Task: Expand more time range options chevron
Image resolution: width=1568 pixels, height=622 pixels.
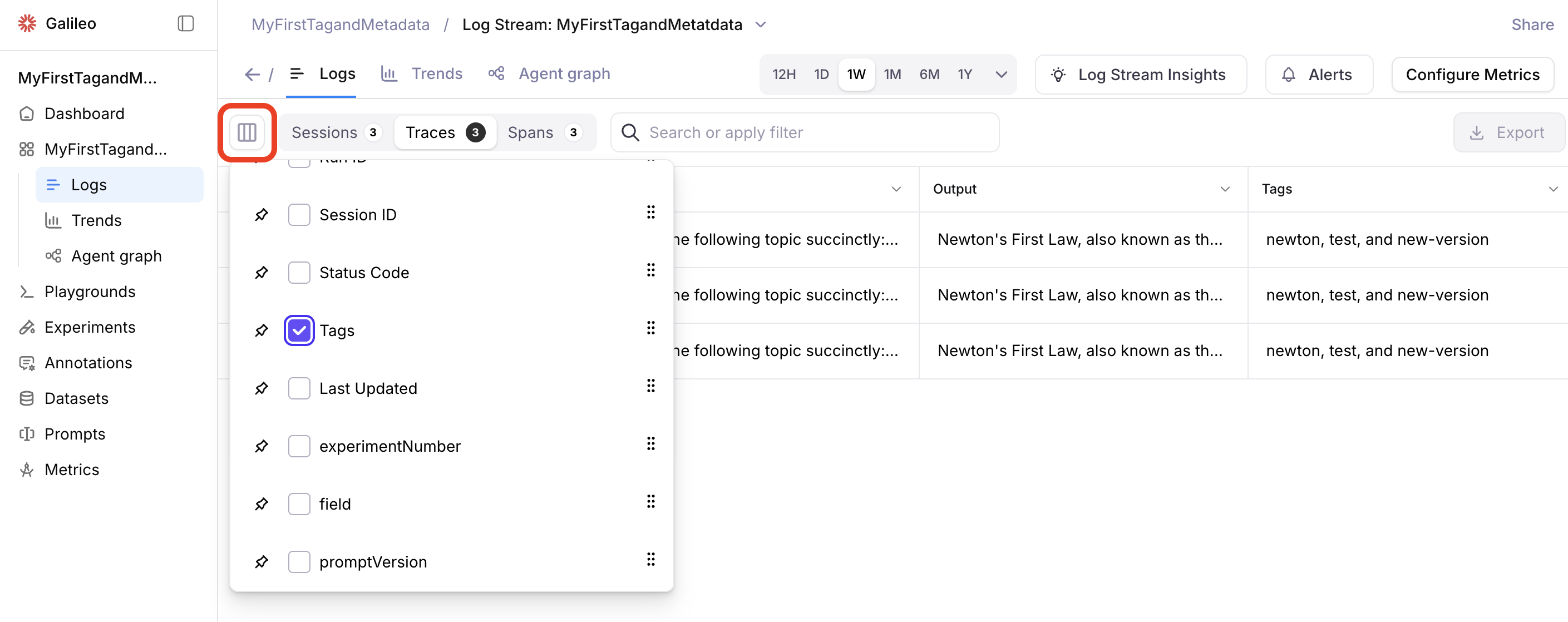Action: pyautogui.click(x=1000, y=74)
